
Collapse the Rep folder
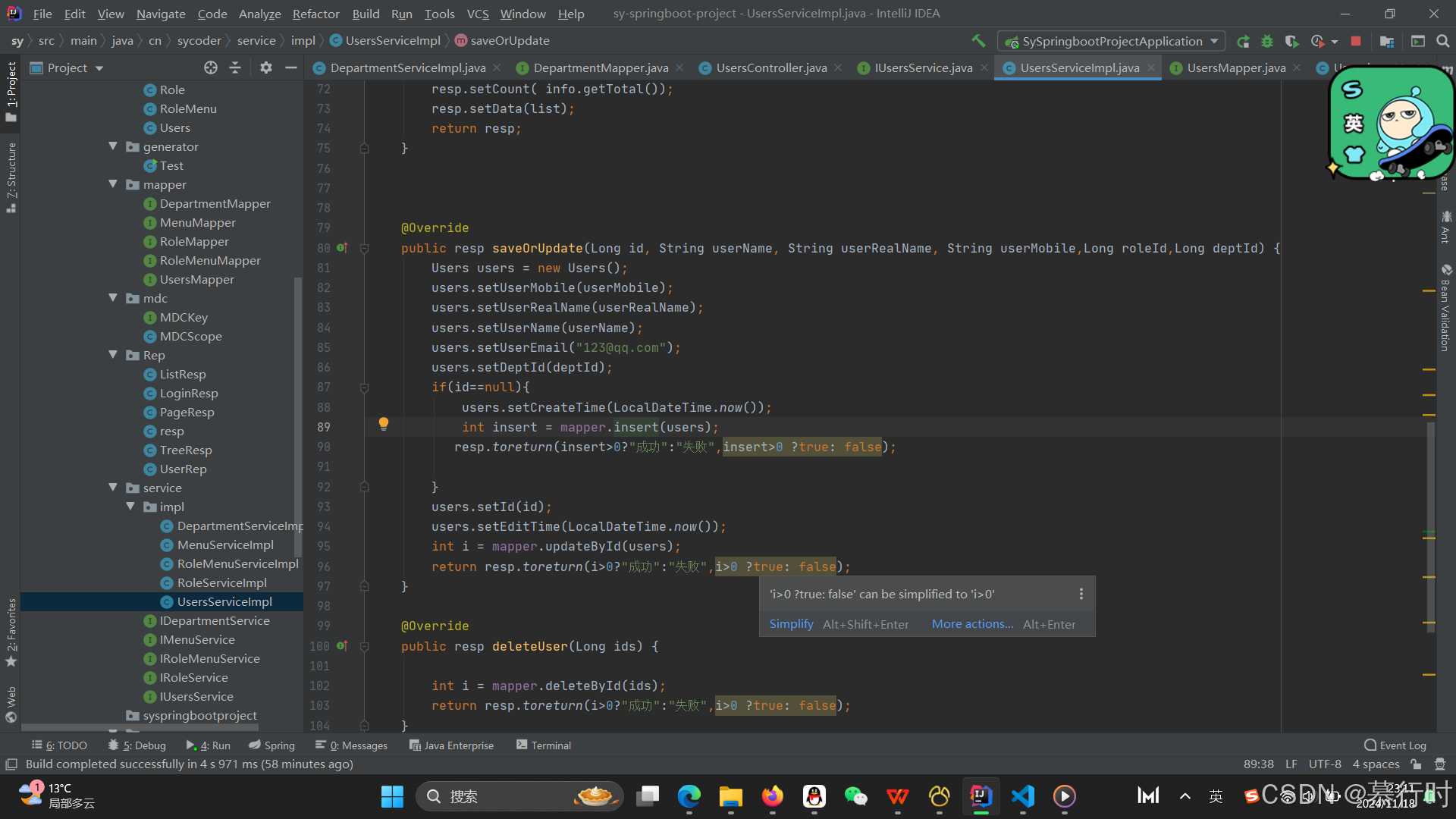point(113,355)
